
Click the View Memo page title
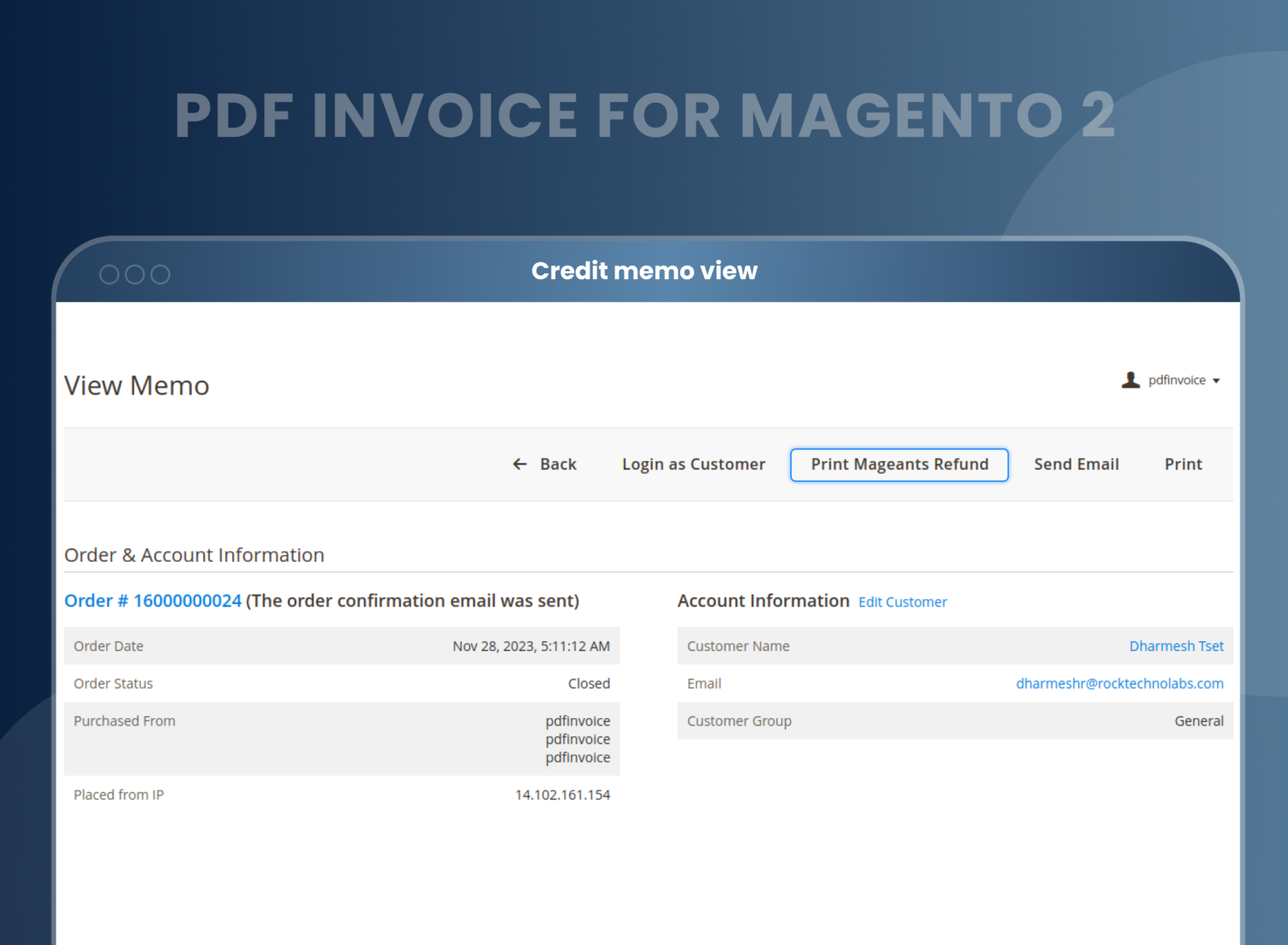[x=137, y=386]
